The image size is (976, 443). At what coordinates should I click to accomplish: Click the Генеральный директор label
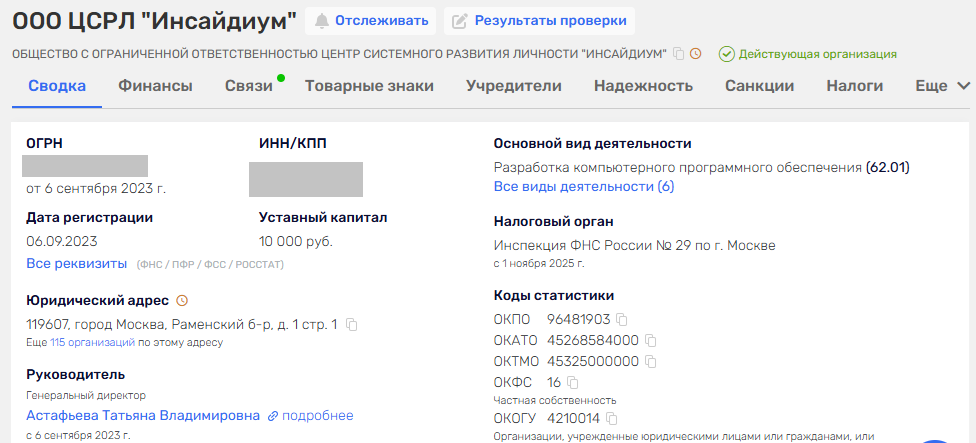86,395
